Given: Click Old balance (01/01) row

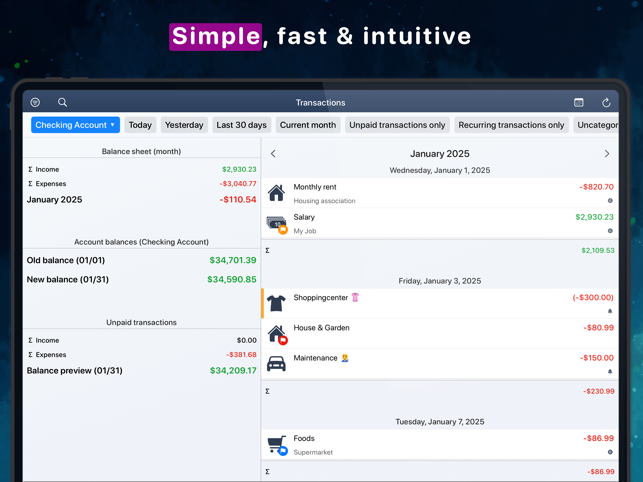Looking at the screenshot, I should click(141, 260).
